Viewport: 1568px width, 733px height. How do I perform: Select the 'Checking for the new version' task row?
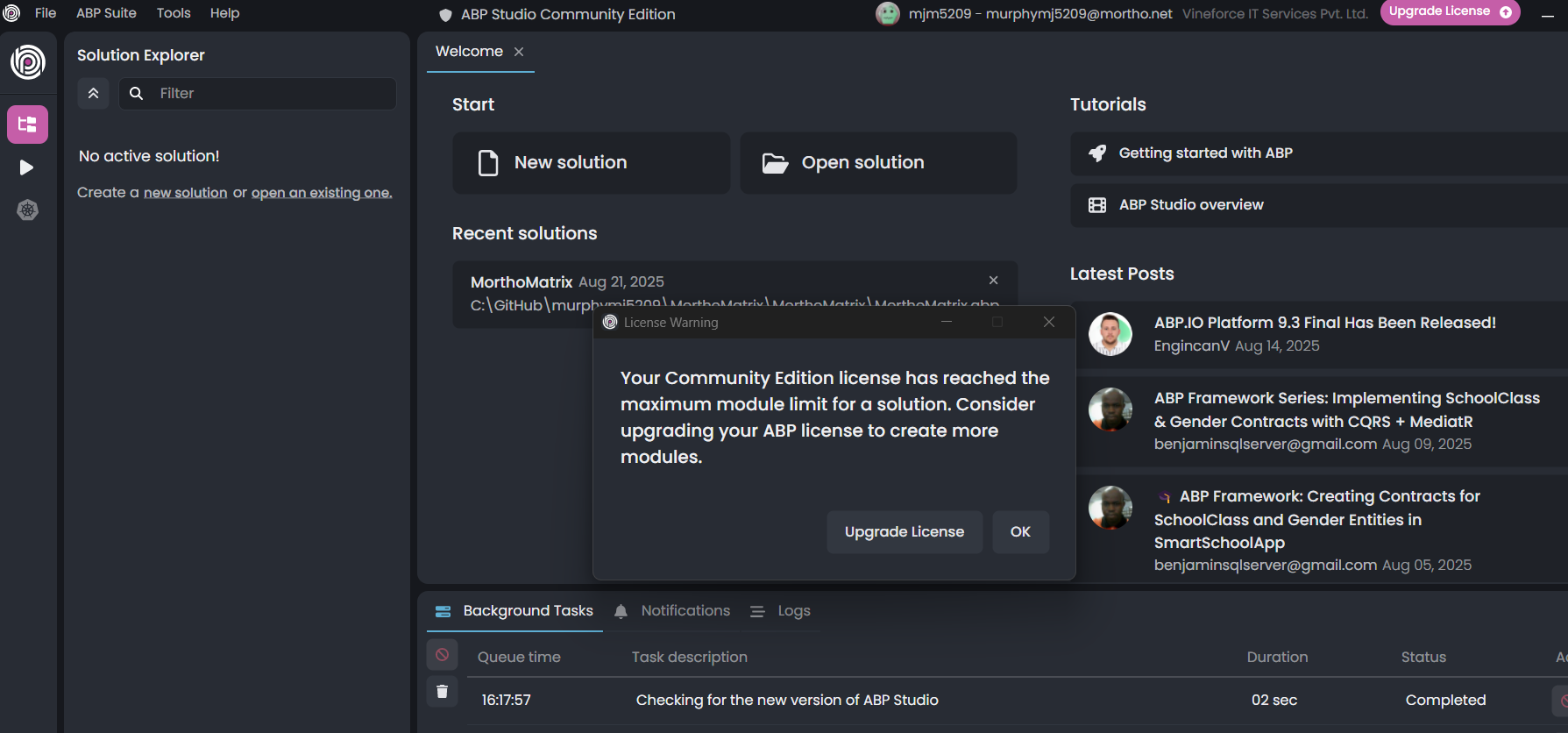click(1017, 701)
